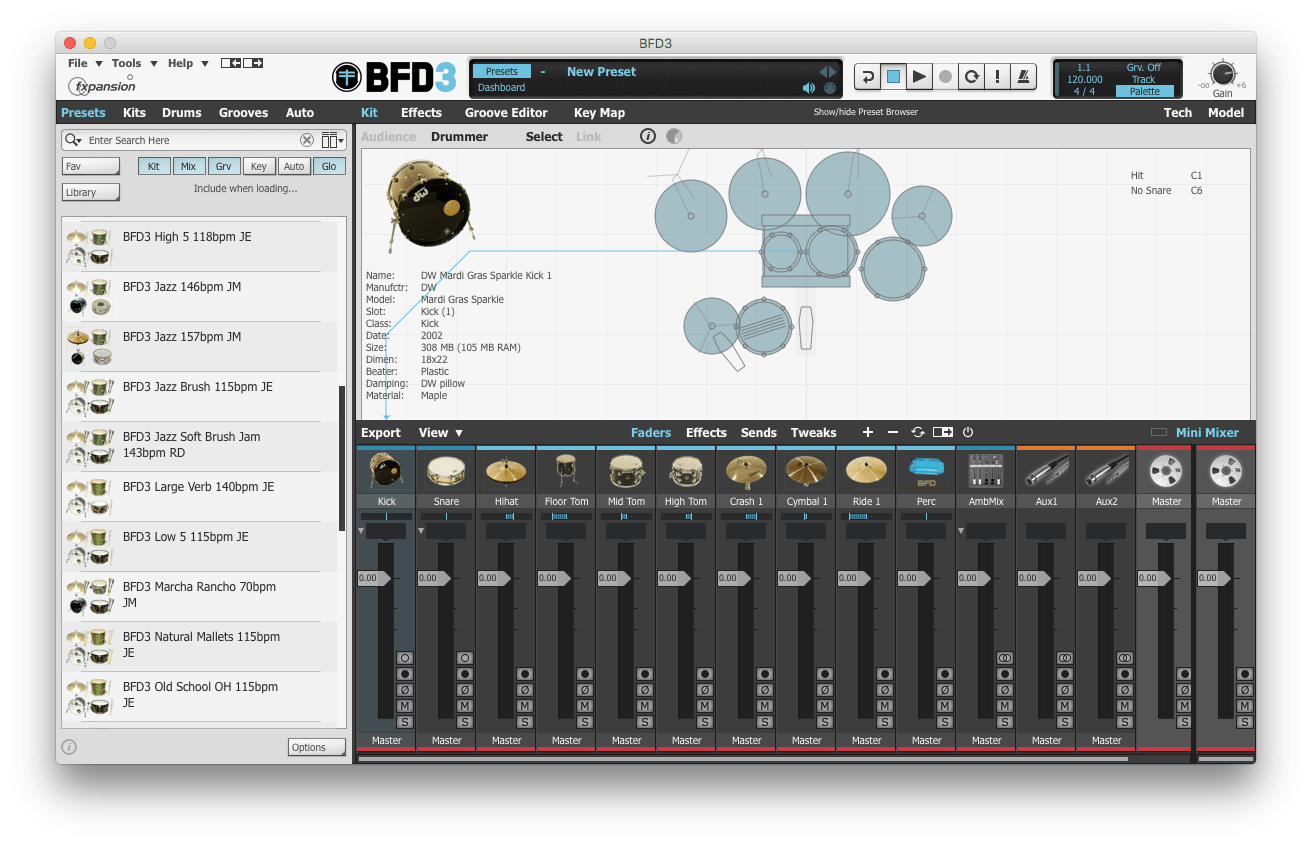Screen dimensions: 1312x844
Task: Open the Key Map tab
Action: point(599,113)
